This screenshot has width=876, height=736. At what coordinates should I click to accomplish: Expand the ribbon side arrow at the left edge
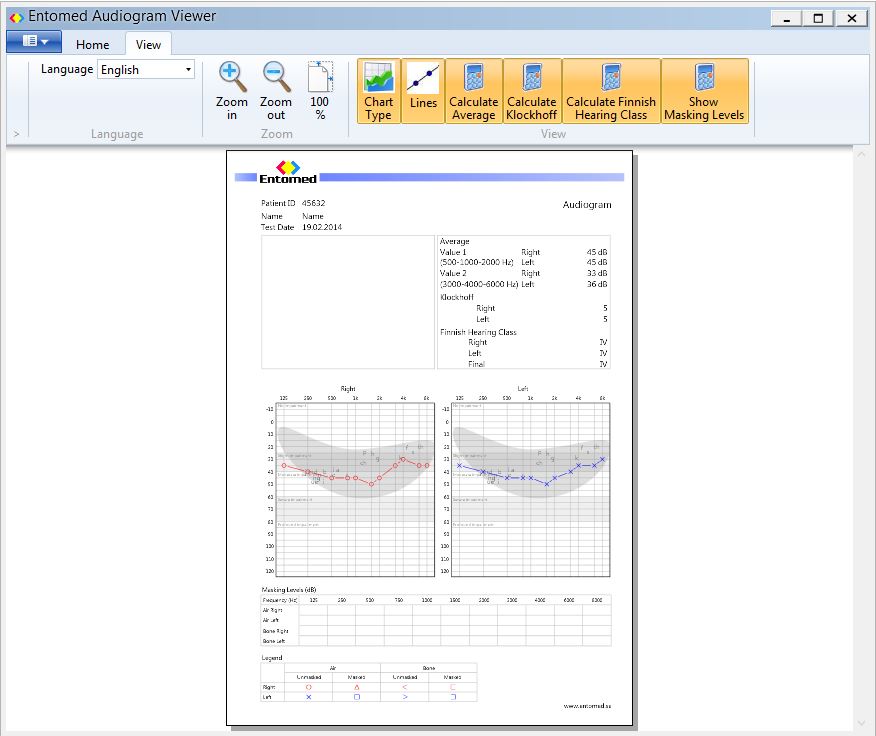tap(16, 134)
